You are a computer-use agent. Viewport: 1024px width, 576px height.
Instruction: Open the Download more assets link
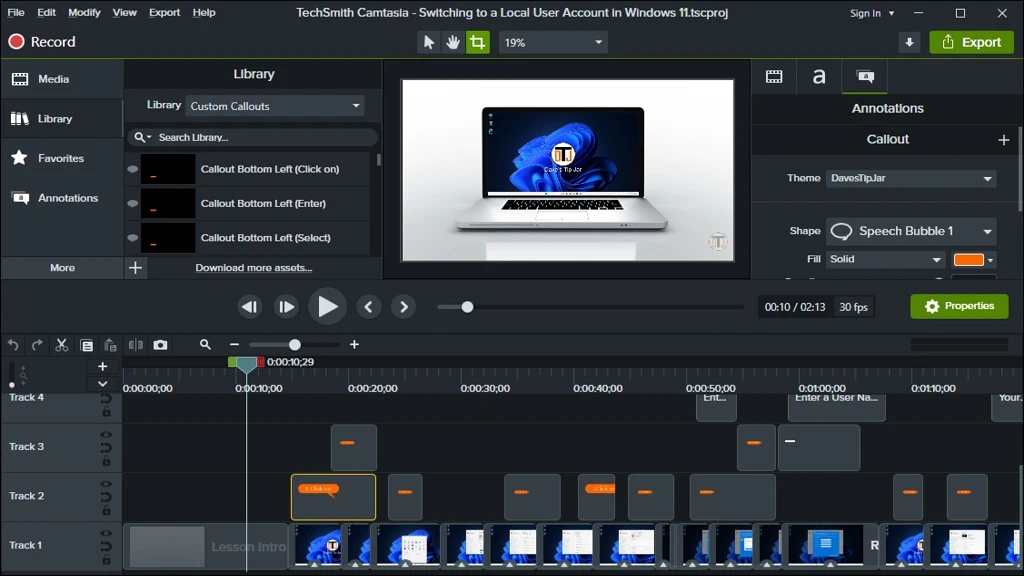tap(253, 268)
